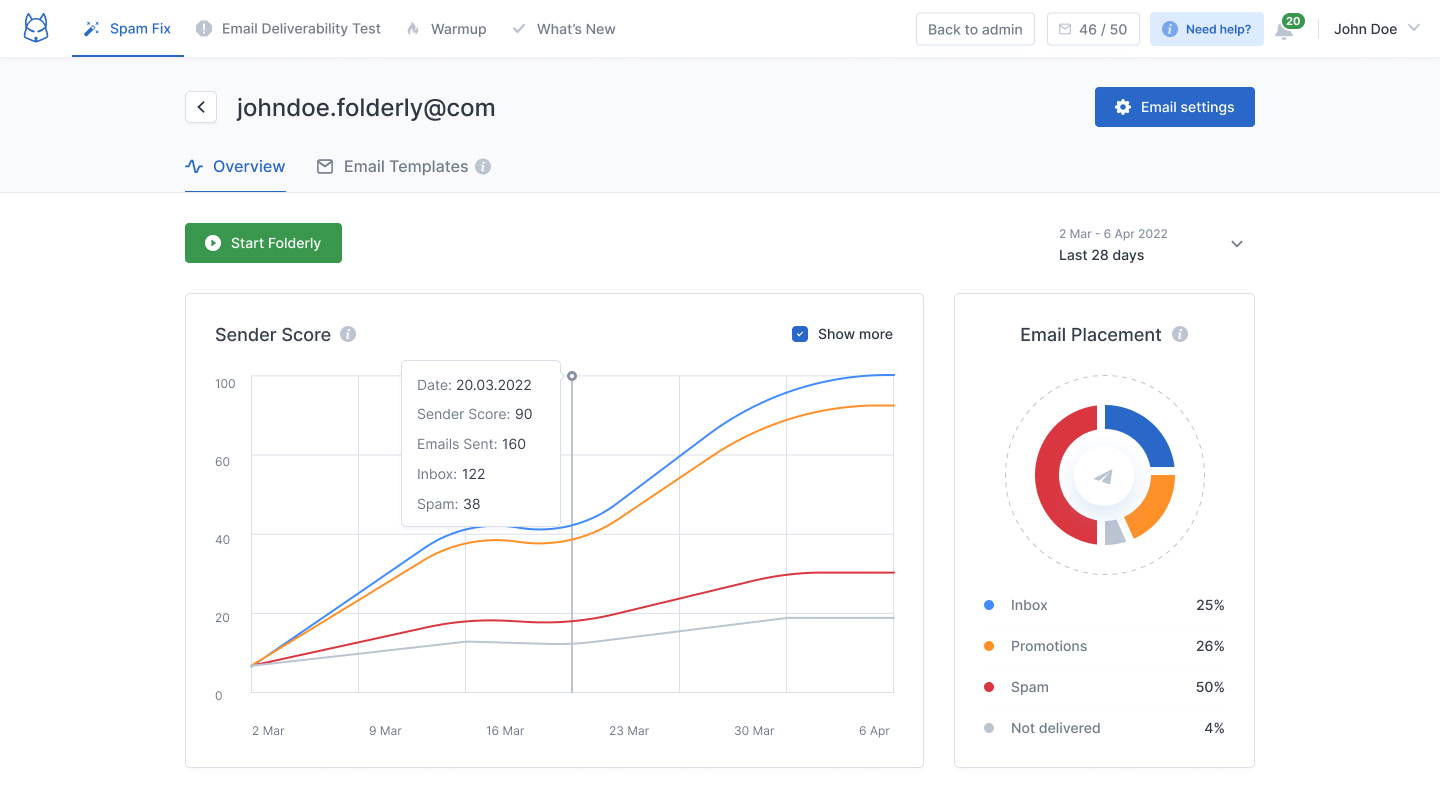Uncheck the Show more checkbox
Screen dimensions: 1440x798
click(800, 333)
